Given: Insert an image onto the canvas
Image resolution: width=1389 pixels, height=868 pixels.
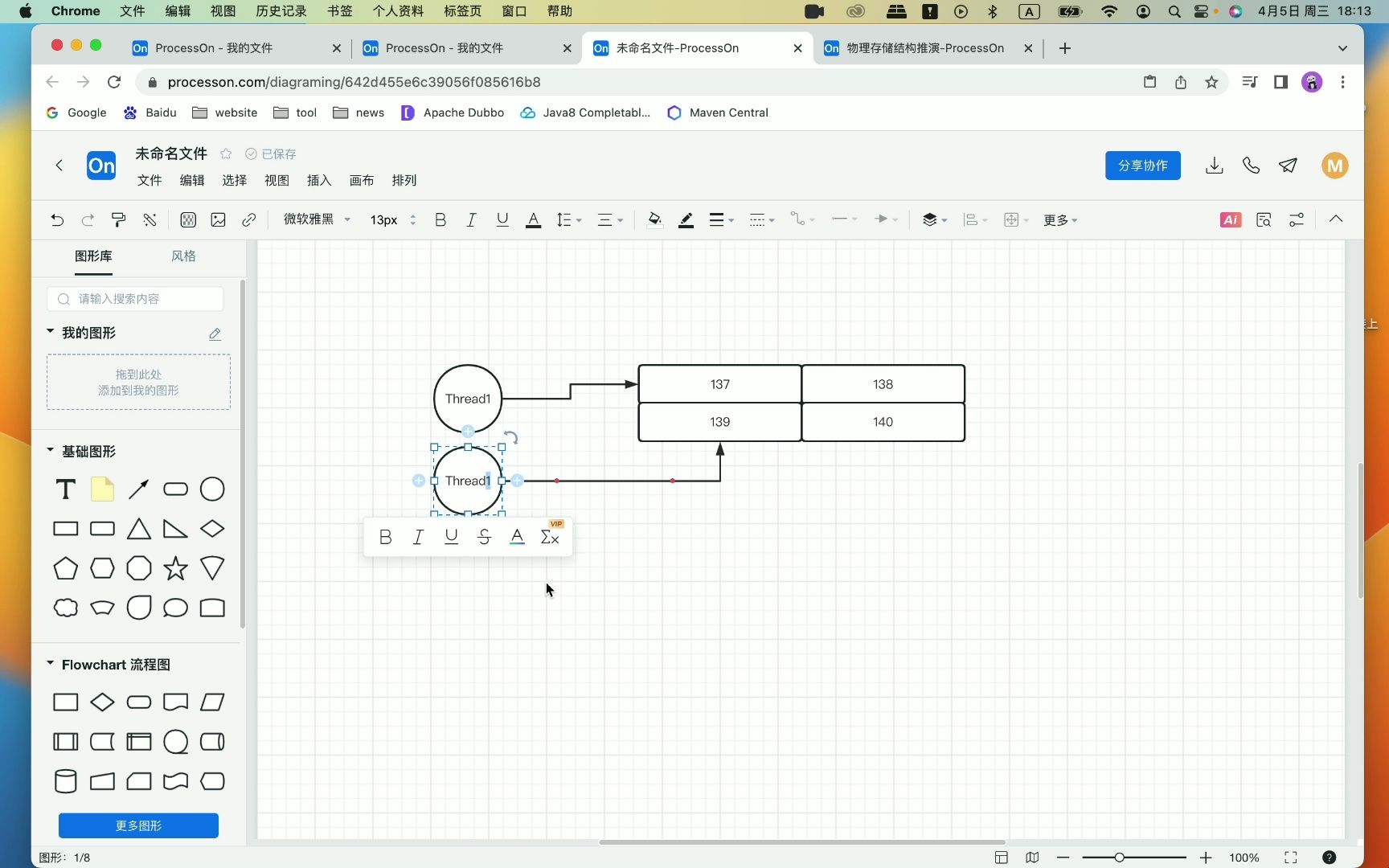Looking at the screenshot, I should click(x=218, y=219).
